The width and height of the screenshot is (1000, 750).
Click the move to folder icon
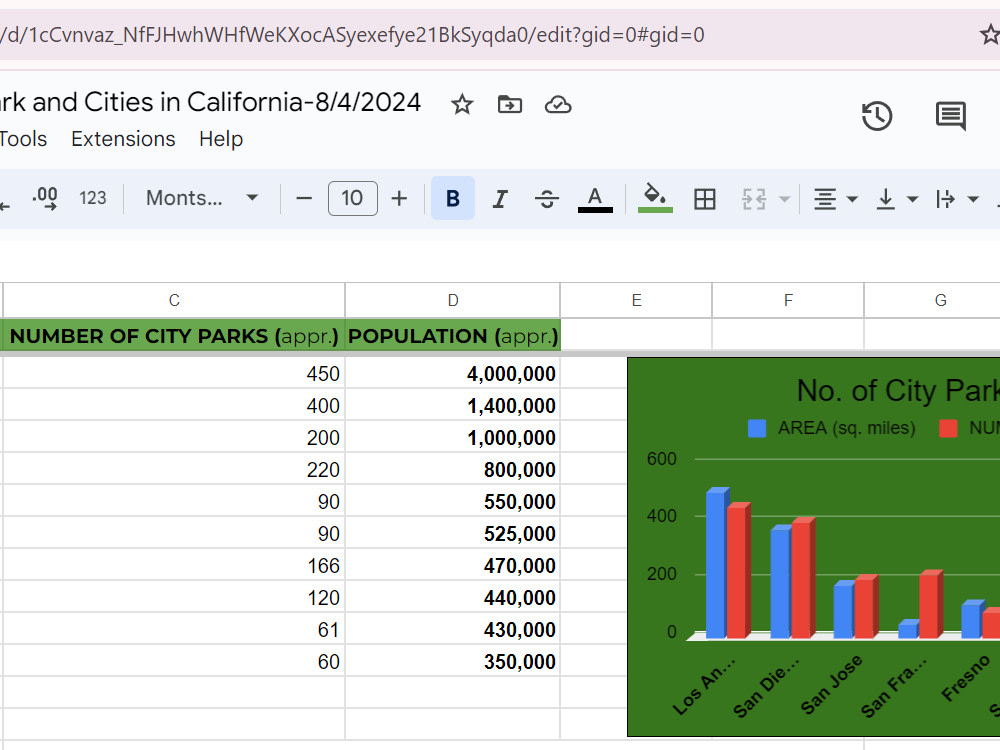[510, 104]
